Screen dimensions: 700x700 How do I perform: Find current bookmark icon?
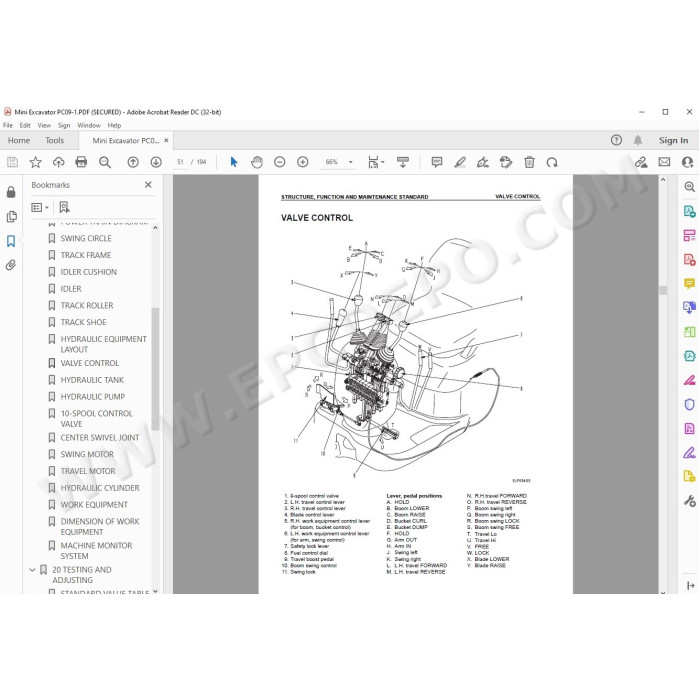(x=64, y=207)
